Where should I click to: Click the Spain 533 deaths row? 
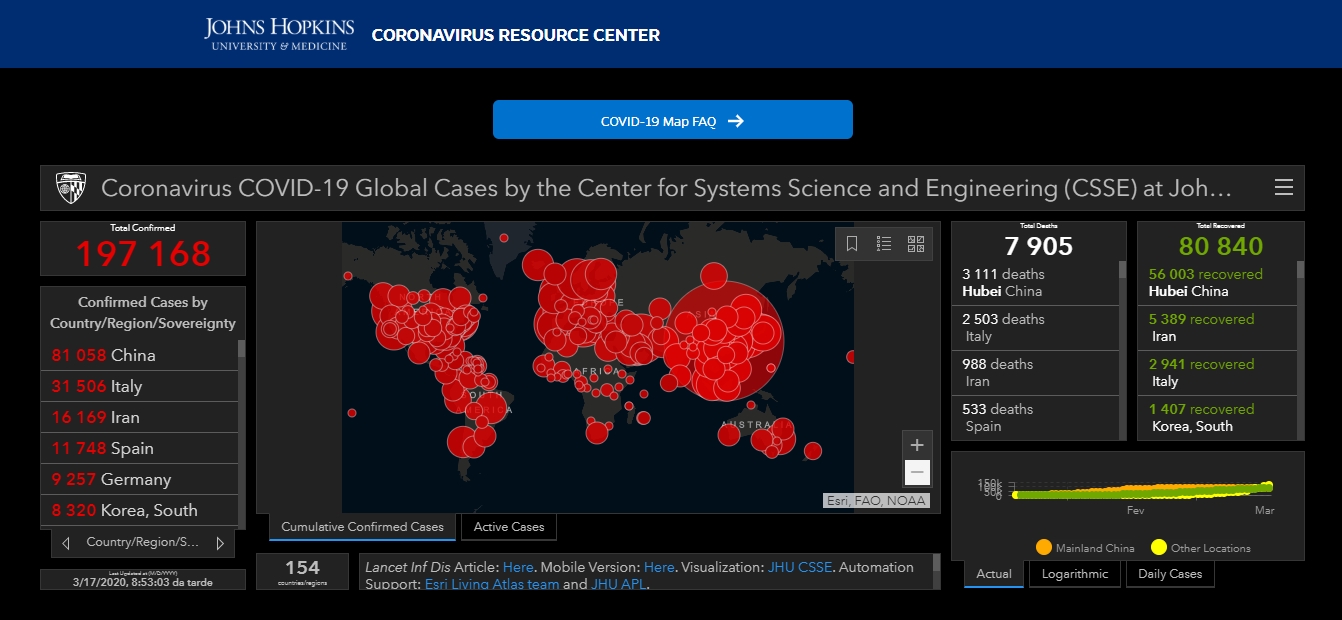tap(1034, 418)
